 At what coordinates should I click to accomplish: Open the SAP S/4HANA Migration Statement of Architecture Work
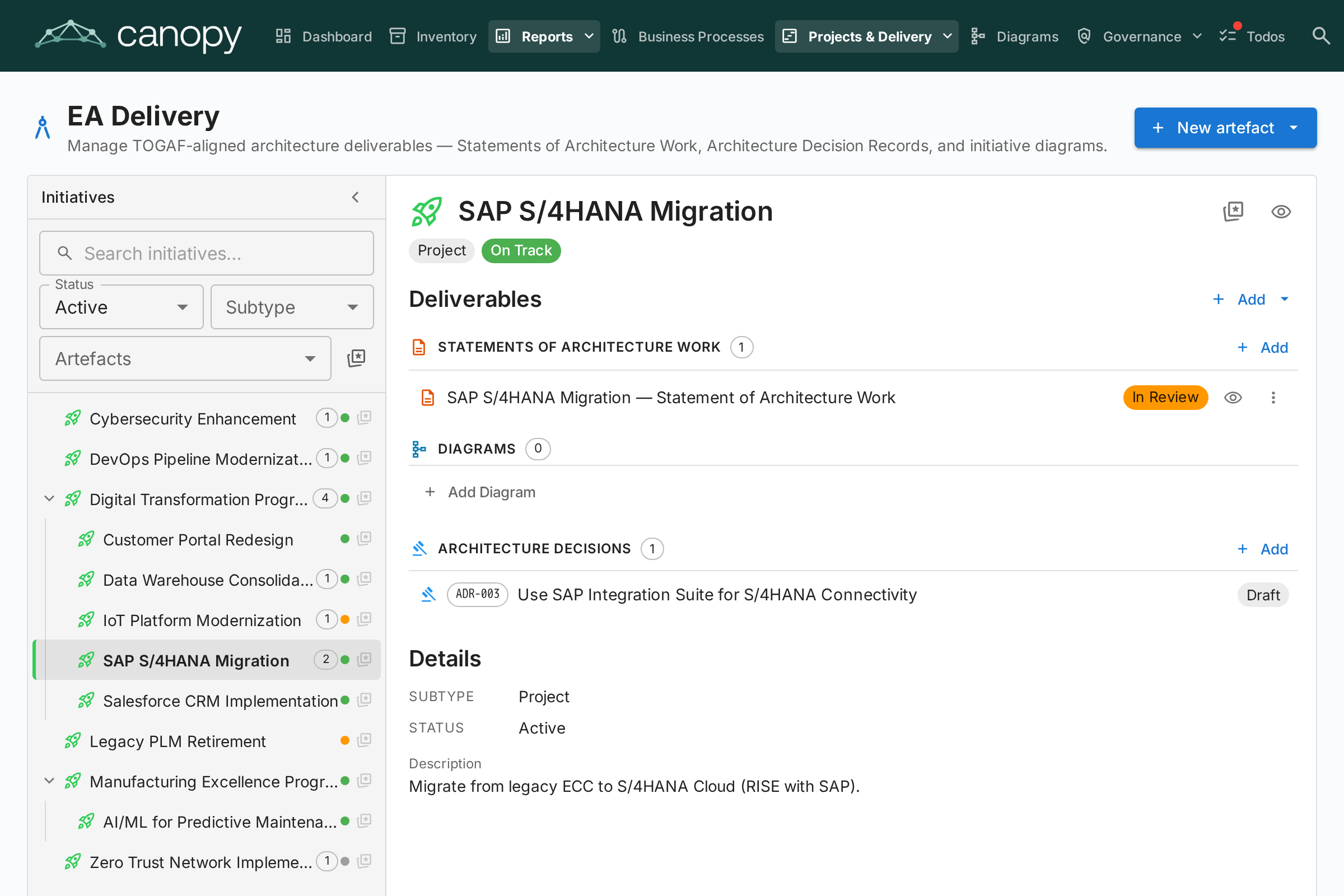point(671,398)
